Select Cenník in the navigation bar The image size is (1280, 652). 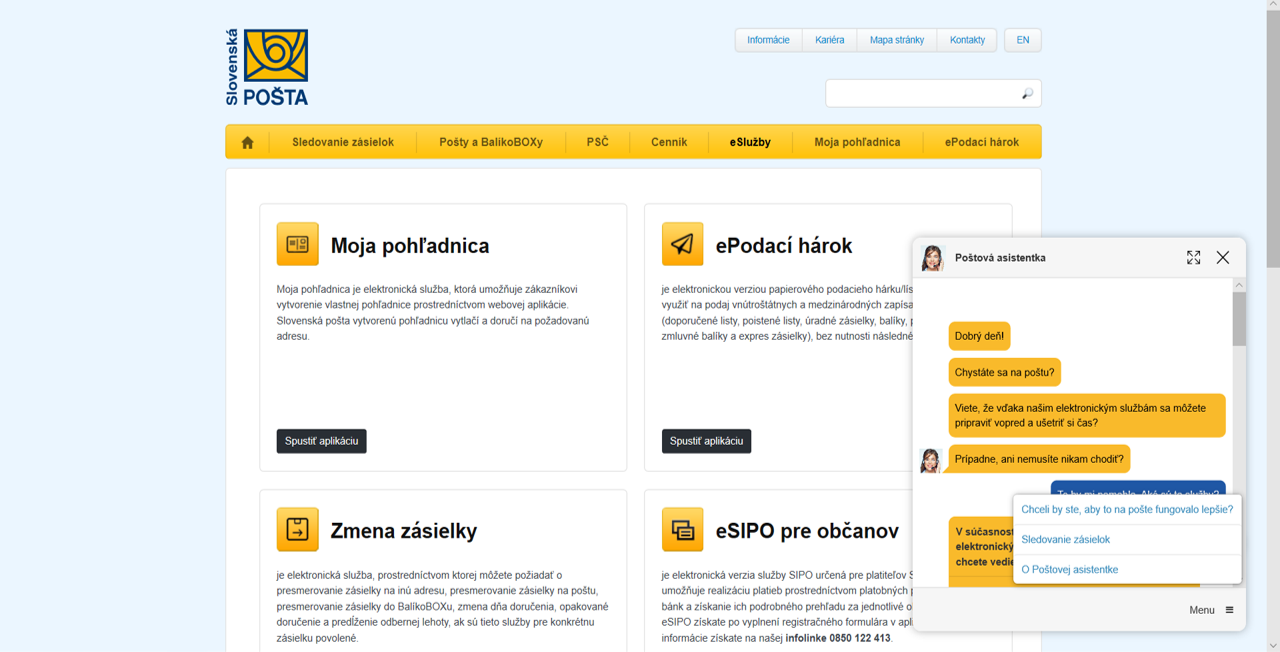click(x=669, y=142)
